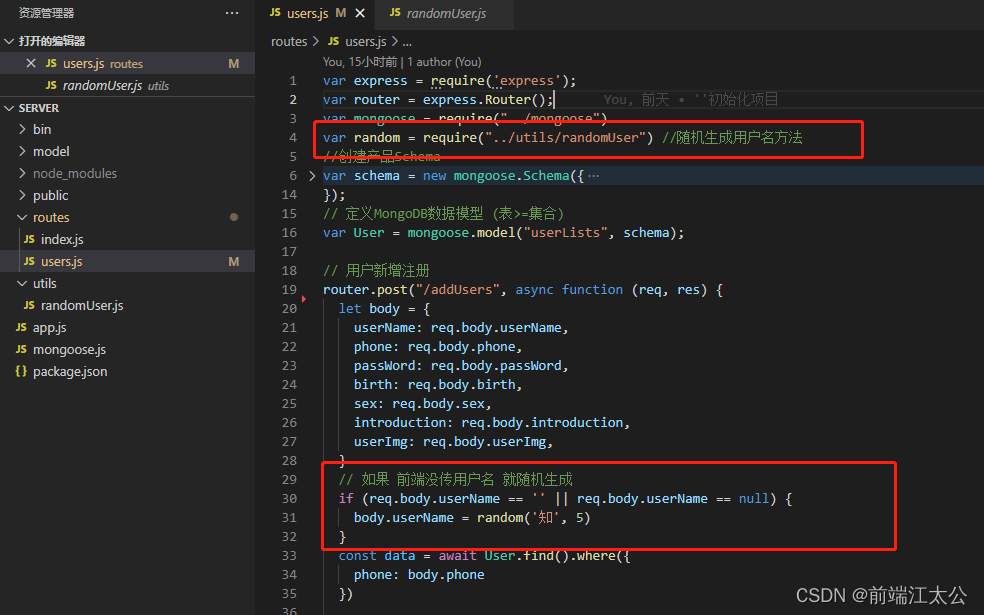
Task: Close the users.js editor tab
Action: 360,13
